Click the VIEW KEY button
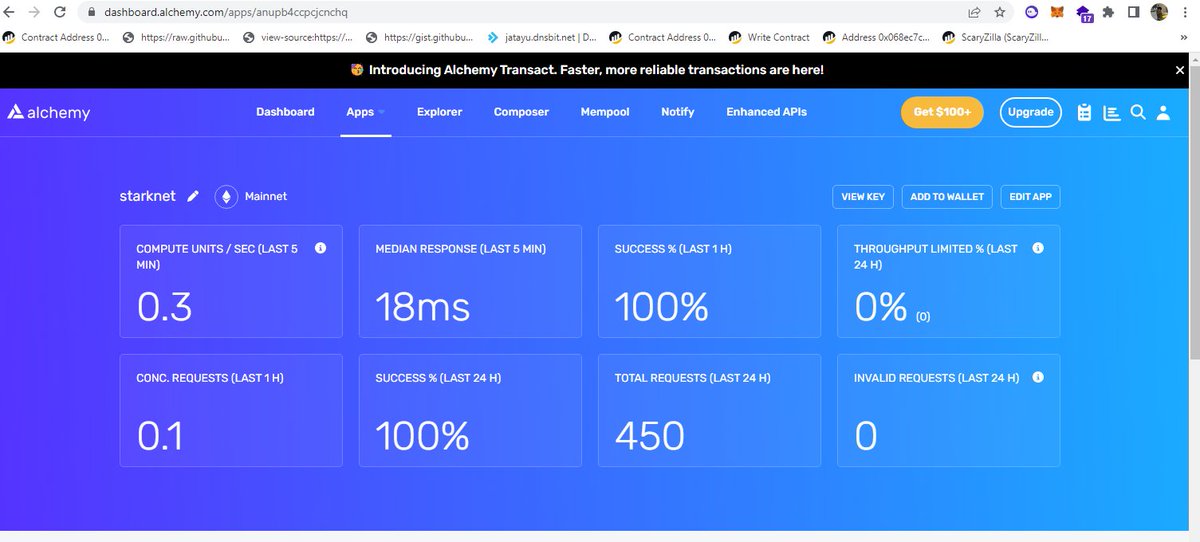1200x542 pixels. (x=863, y=197)
